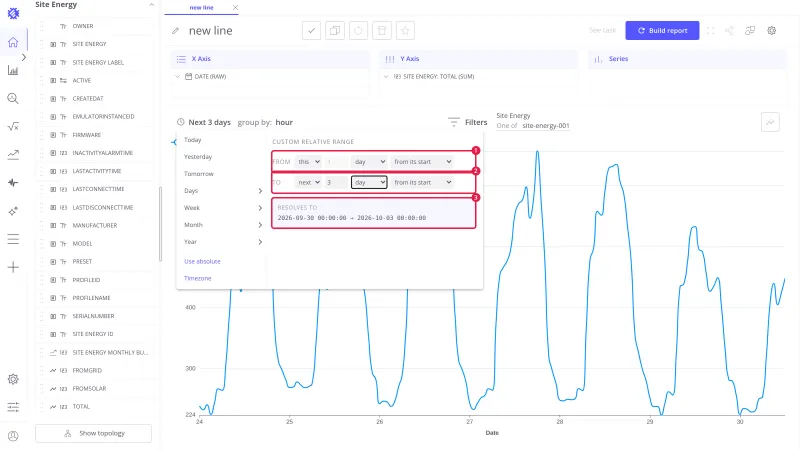Click Show topology button

point(93,433)
